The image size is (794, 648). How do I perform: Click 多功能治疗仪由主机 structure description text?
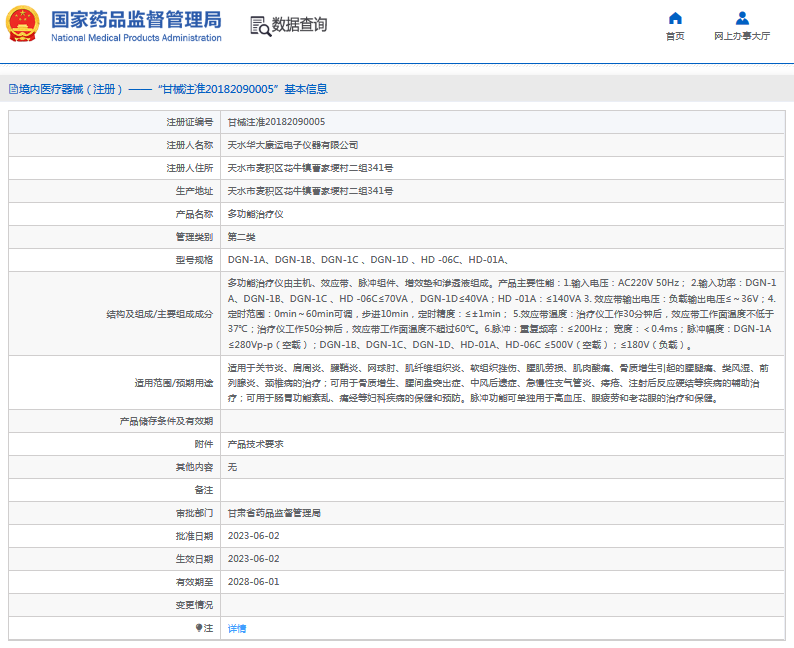pyautogui.click(x=502, y=314)
